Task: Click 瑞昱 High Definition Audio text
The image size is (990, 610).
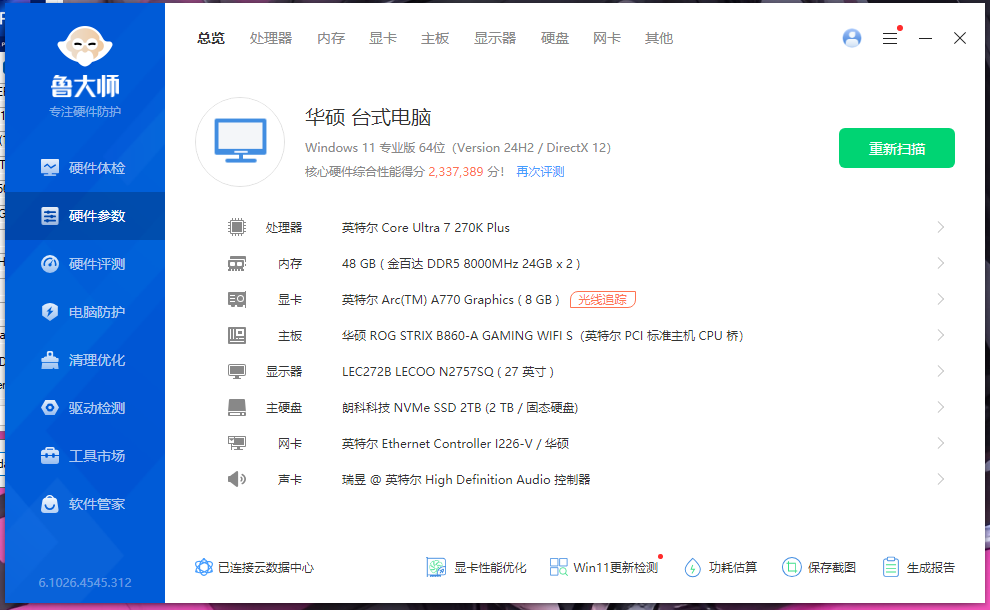Action: click(x=466, y=479)
